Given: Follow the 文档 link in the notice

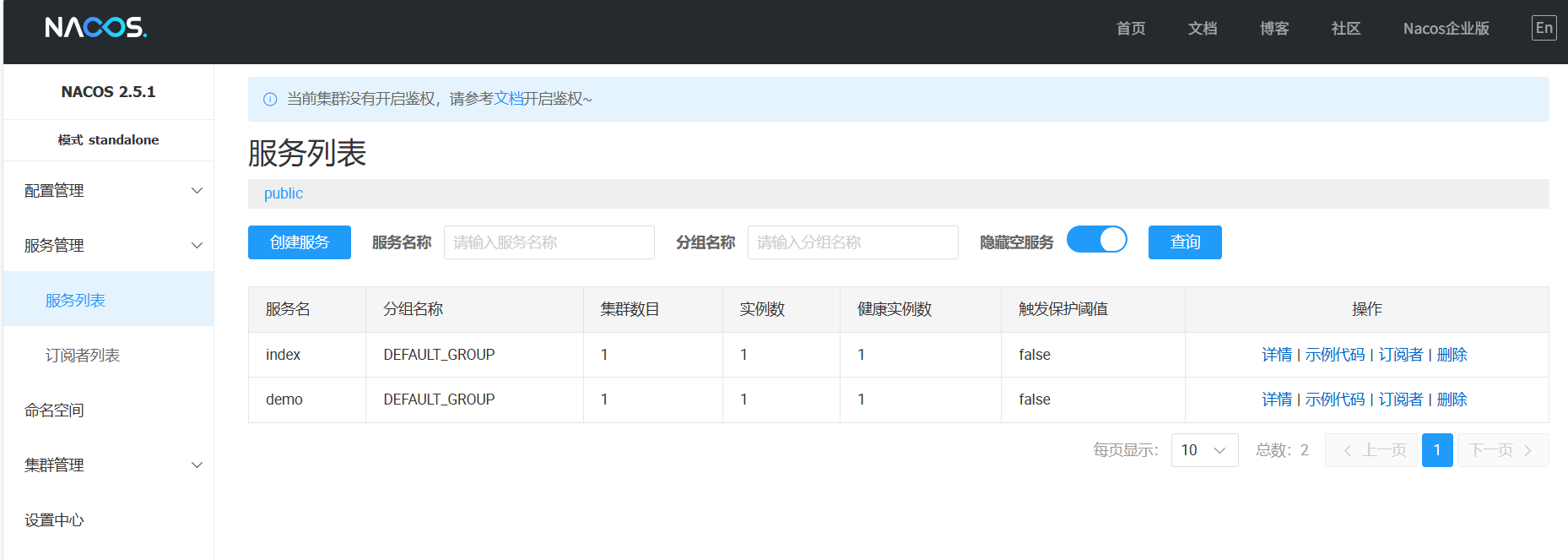Looking at the screenshot, I should pos(508,99).
